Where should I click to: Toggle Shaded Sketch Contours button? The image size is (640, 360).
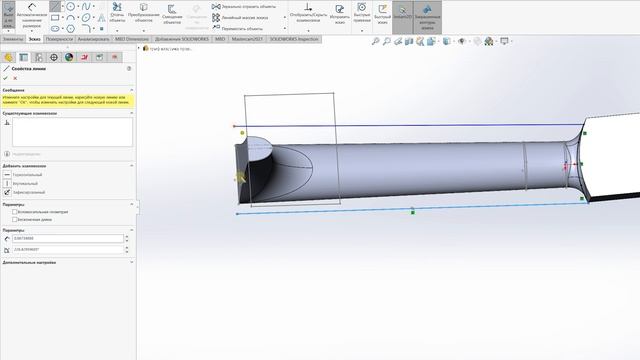click(x=427, y=17)
